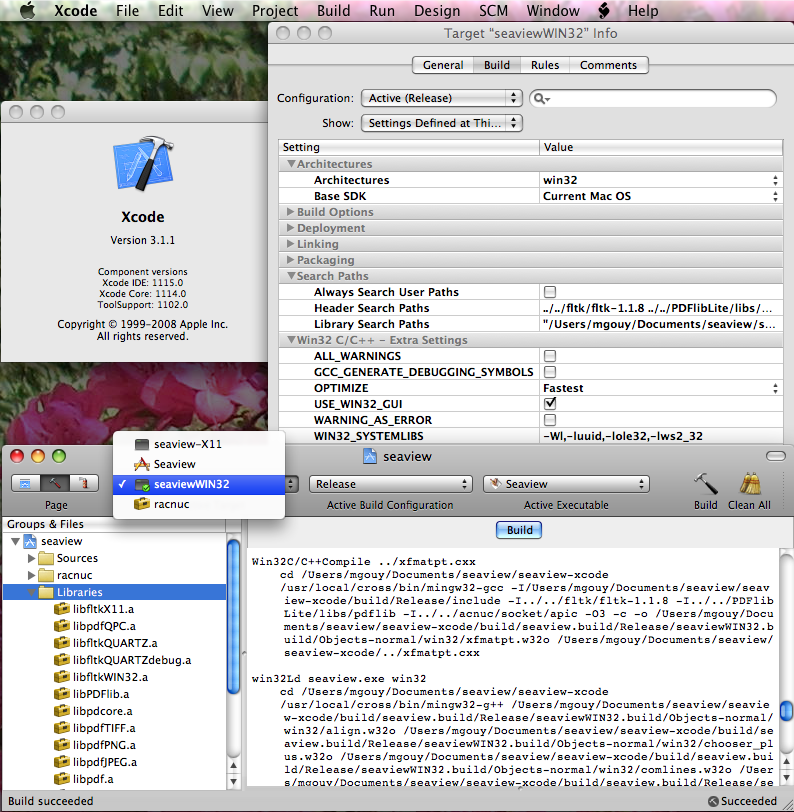Screen dimensions: 794x812
Task: Open the SCM menu
Action: 493,11
